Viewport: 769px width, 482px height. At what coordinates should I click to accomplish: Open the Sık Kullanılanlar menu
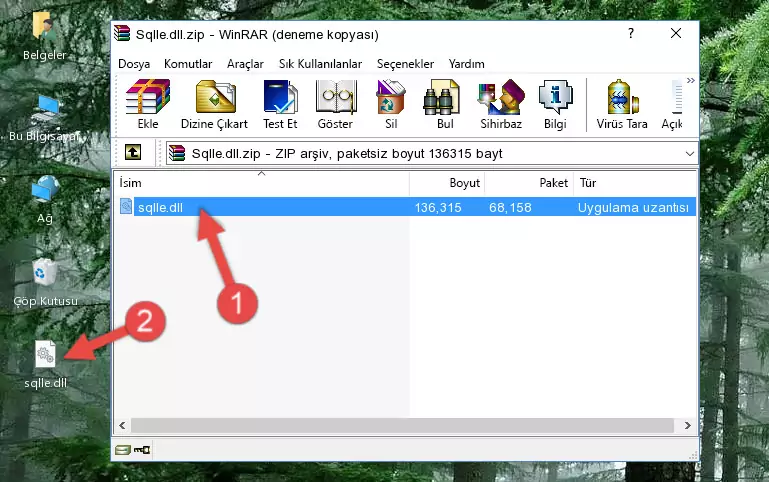(320, 64)
